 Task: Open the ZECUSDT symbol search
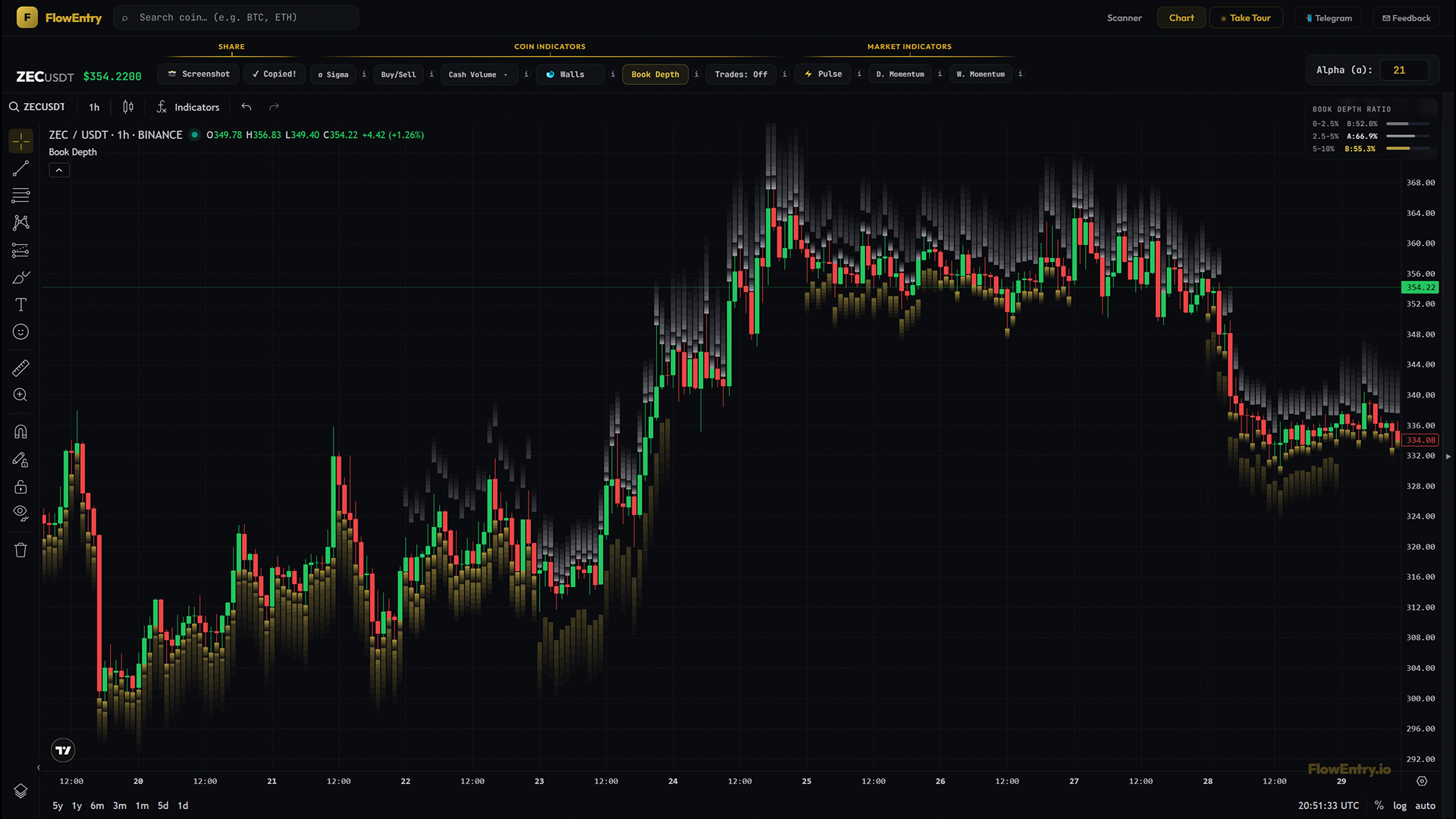pos(37,107)
